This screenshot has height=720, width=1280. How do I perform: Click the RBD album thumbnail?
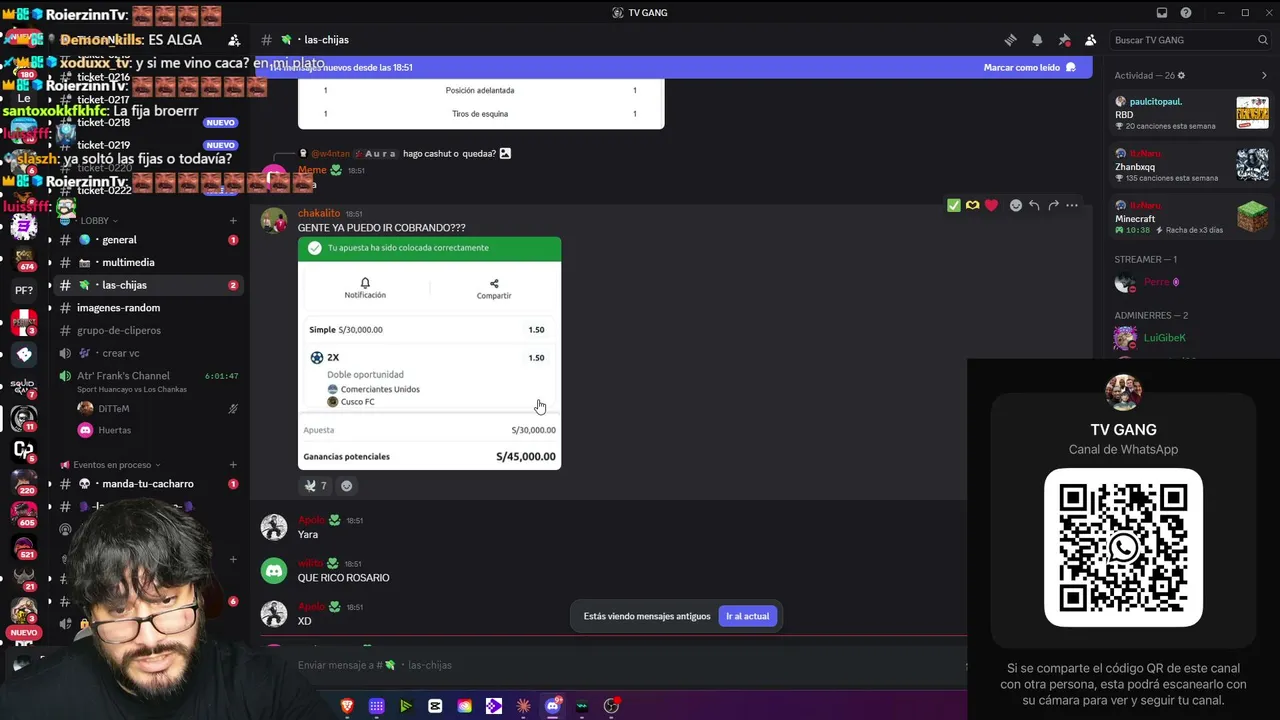tap(1253, 113)
